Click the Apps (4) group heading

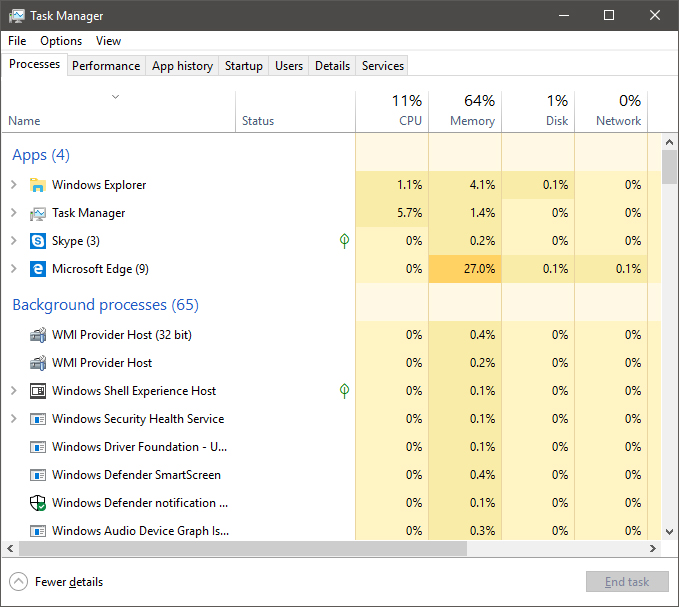41,155
